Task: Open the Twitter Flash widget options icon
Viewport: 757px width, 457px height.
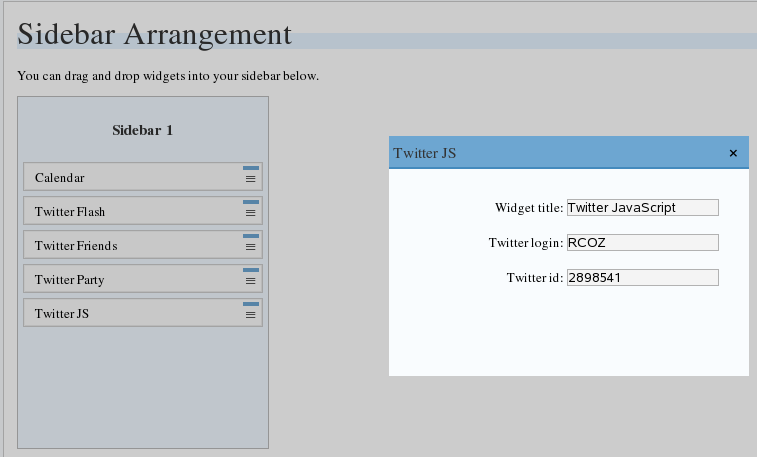Action: [250, 212]
